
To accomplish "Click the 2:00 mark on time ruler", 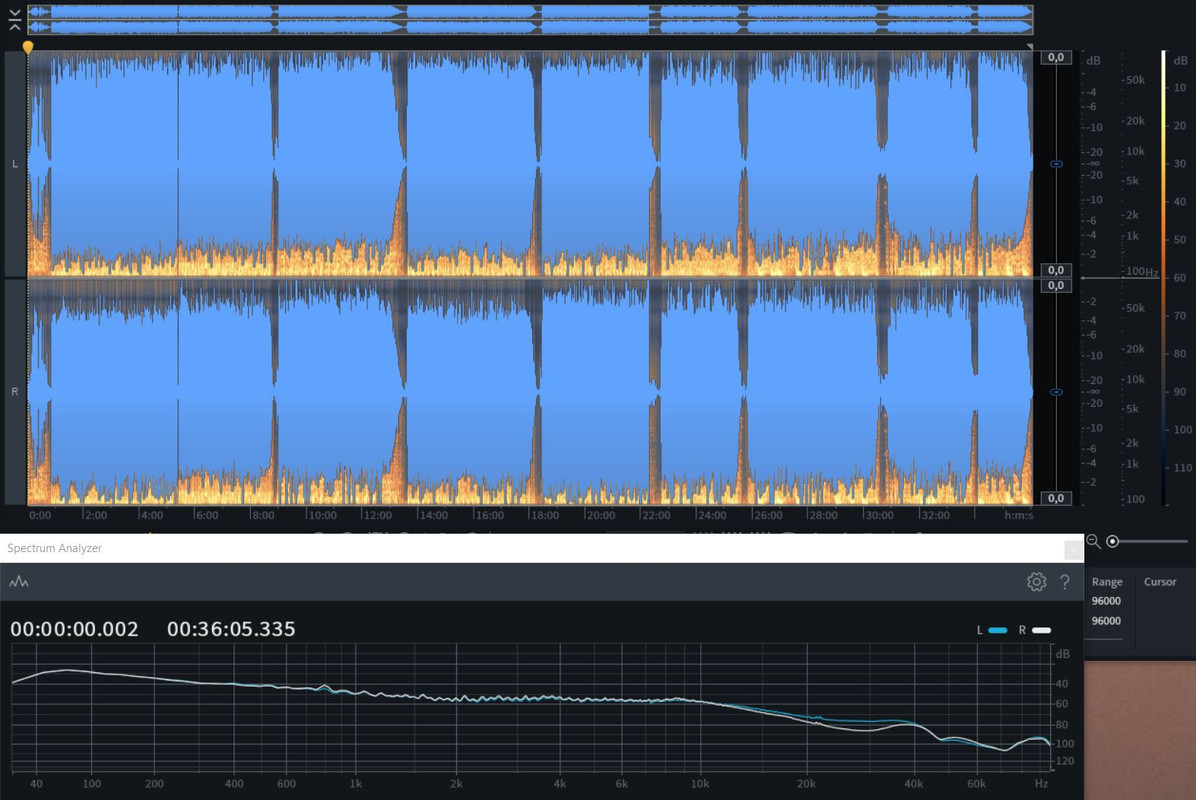I will pyautogui.click(x=96, y=516).
